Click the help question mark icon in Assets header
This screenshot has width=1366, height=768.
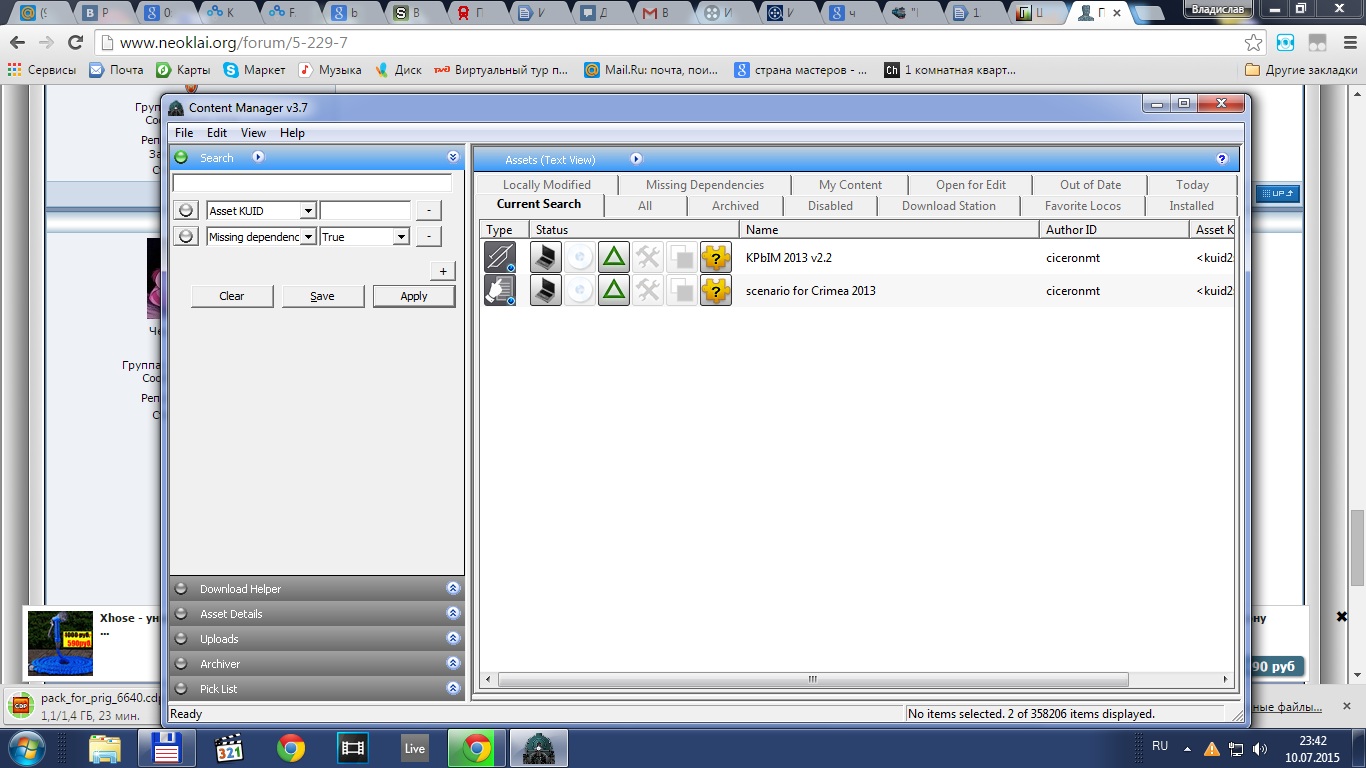point(1221,159)
